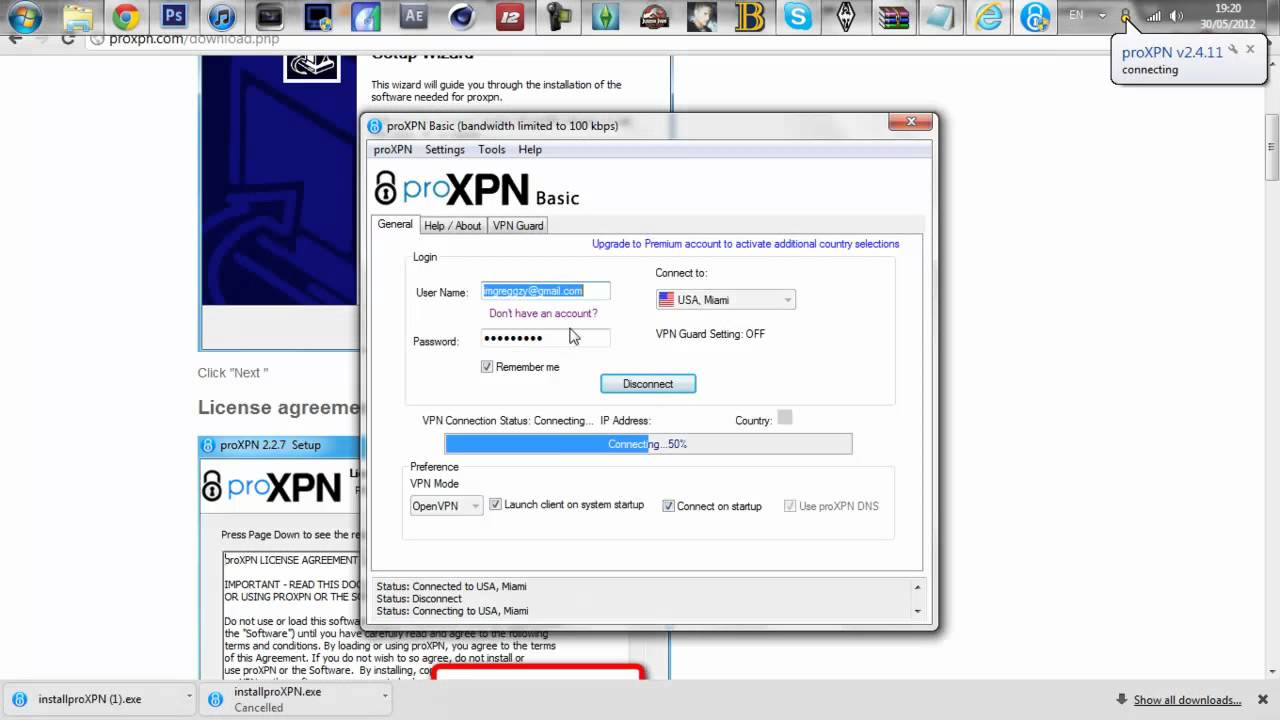Open Cinema 4D from the taskbar

tap(461, 17)
